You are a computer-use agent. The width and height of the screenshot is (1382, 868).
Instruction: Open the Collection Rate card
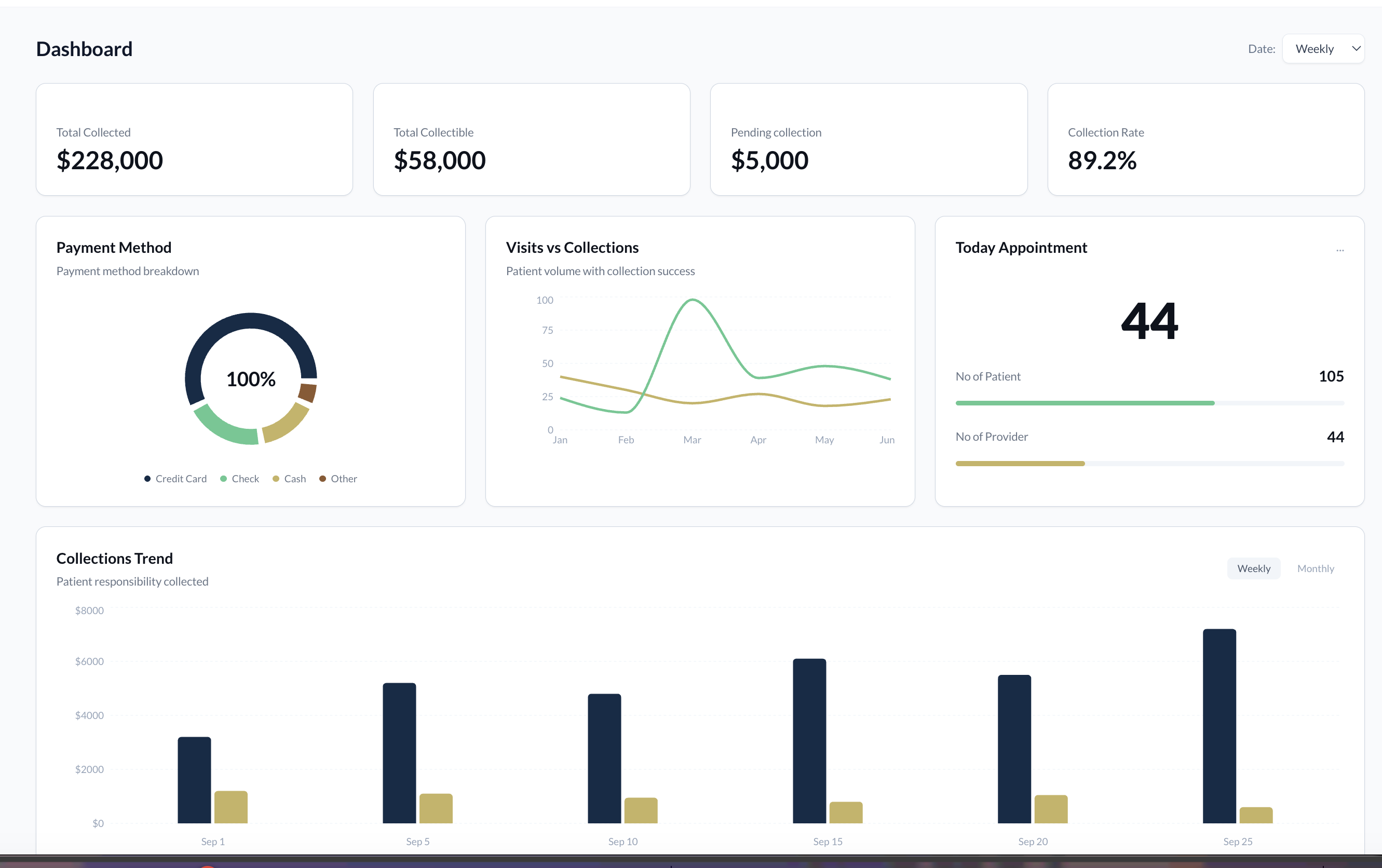coord(1205,140)
